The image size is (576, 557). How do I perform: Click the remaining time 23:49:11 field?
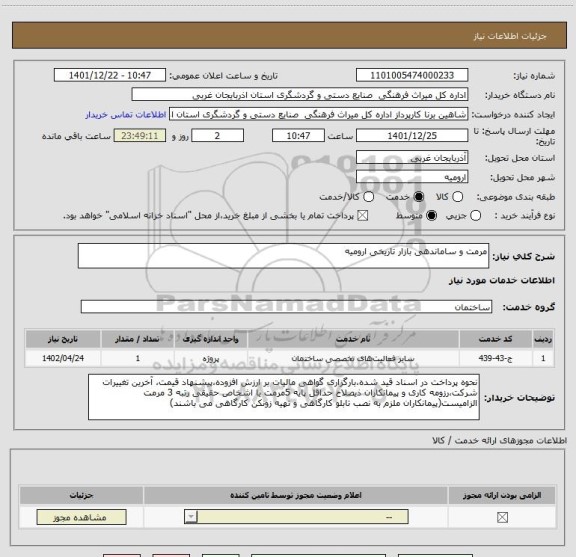click(x=140, y=136)
